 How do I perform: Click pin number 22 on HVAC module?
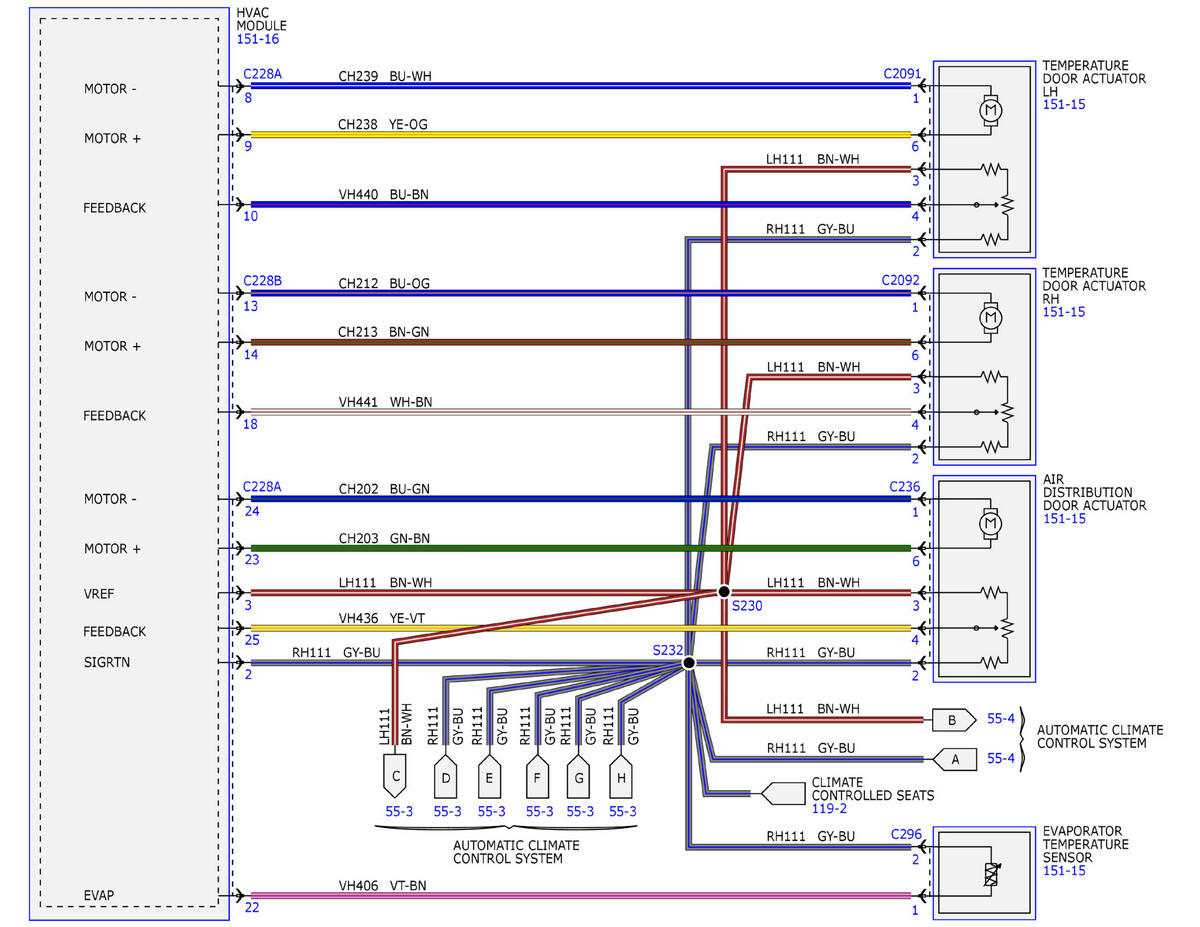pyautogui.click(x=250, y=908)
